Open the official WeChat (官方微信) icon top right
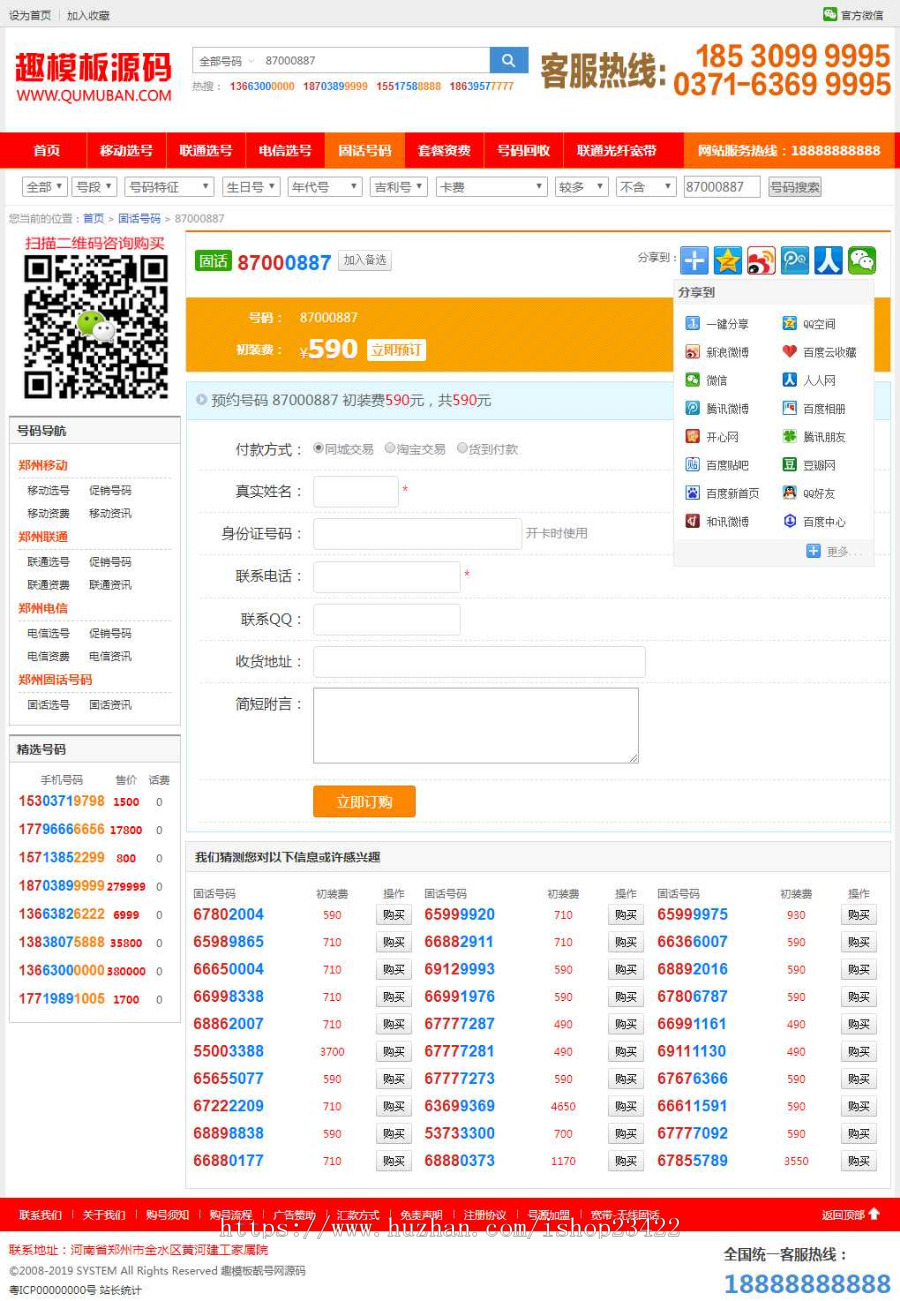This screenshot has height=1301, width=900. [x=828, y=13]
